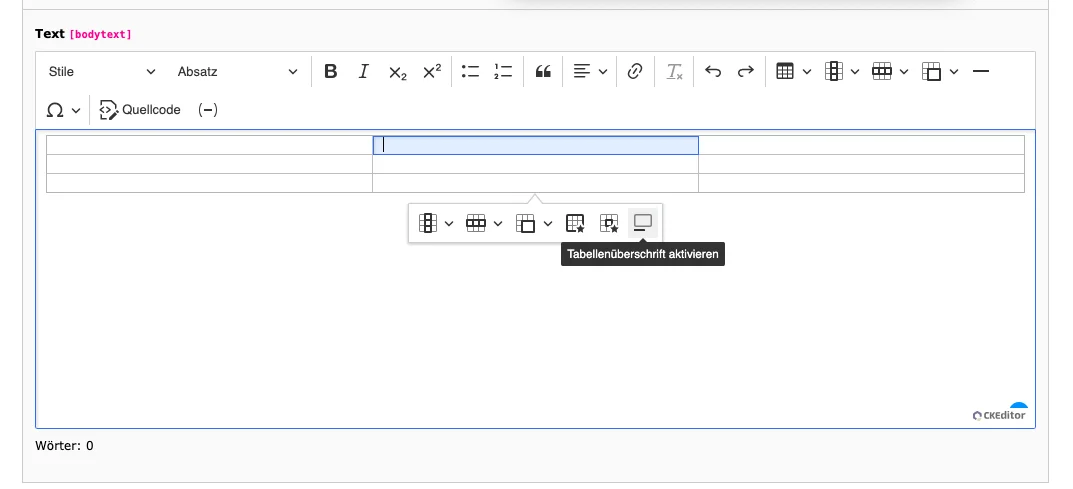Screen dimensions: 1073x489
Task: Insert a soft hyphen with (–) button
Action: coord(207,110)
